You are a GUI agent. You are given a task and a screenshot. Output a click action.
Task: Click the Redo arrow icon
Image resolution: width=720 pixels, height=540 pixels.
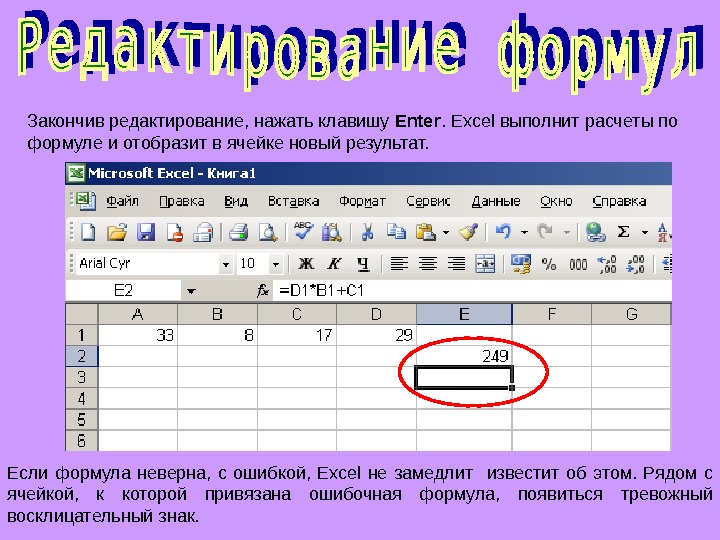click(x=545, y=231)
